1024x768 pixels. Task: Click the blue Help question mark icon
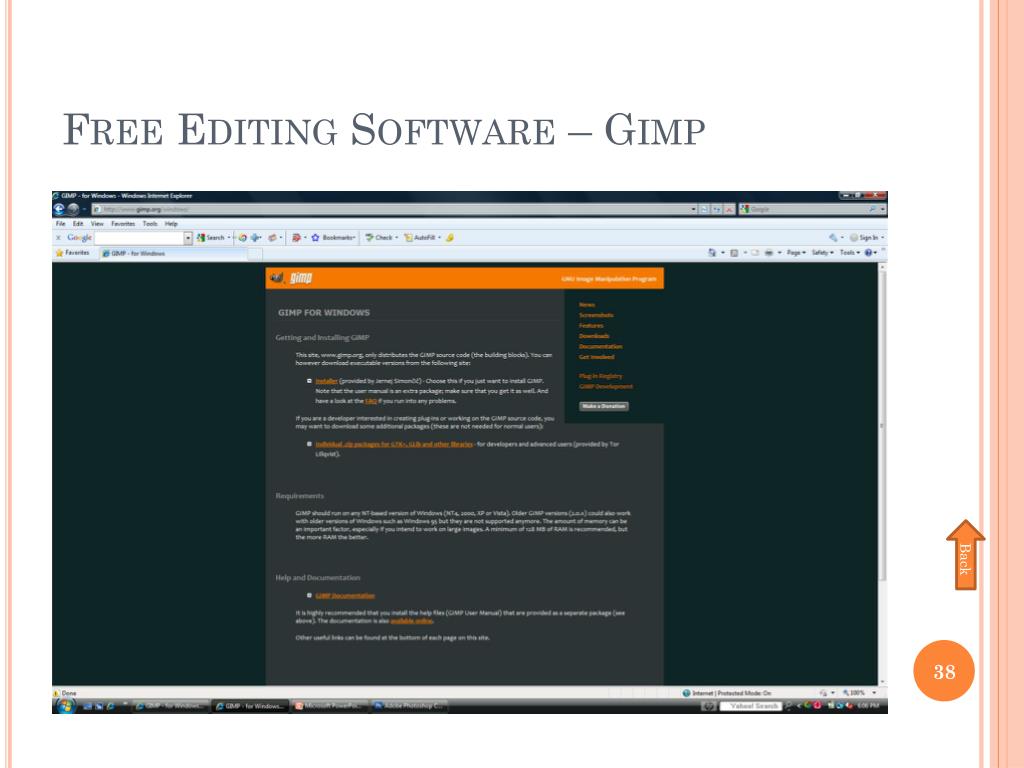[869, 253]
